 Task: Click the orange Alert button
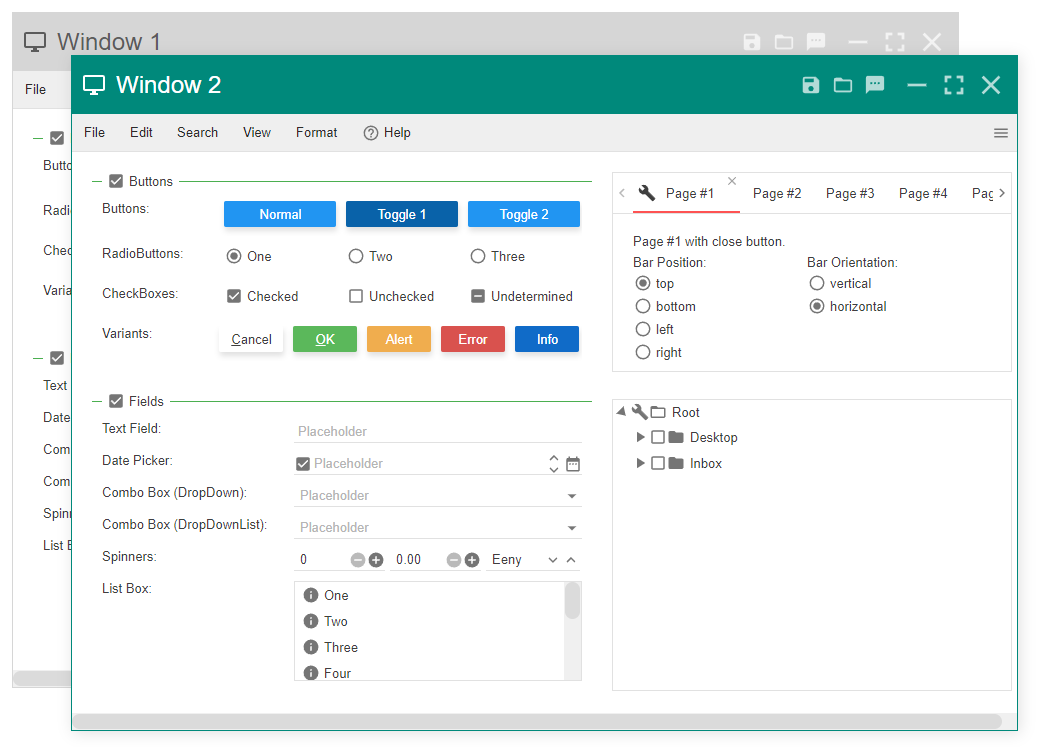click(x=399, y=339)
